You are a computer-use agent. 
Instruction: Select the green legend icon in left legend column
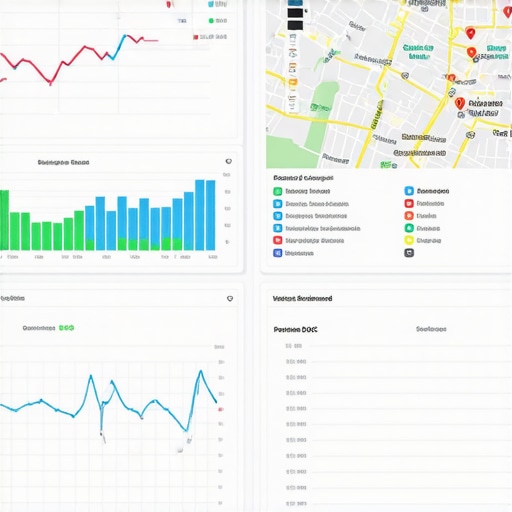(278, 191)
